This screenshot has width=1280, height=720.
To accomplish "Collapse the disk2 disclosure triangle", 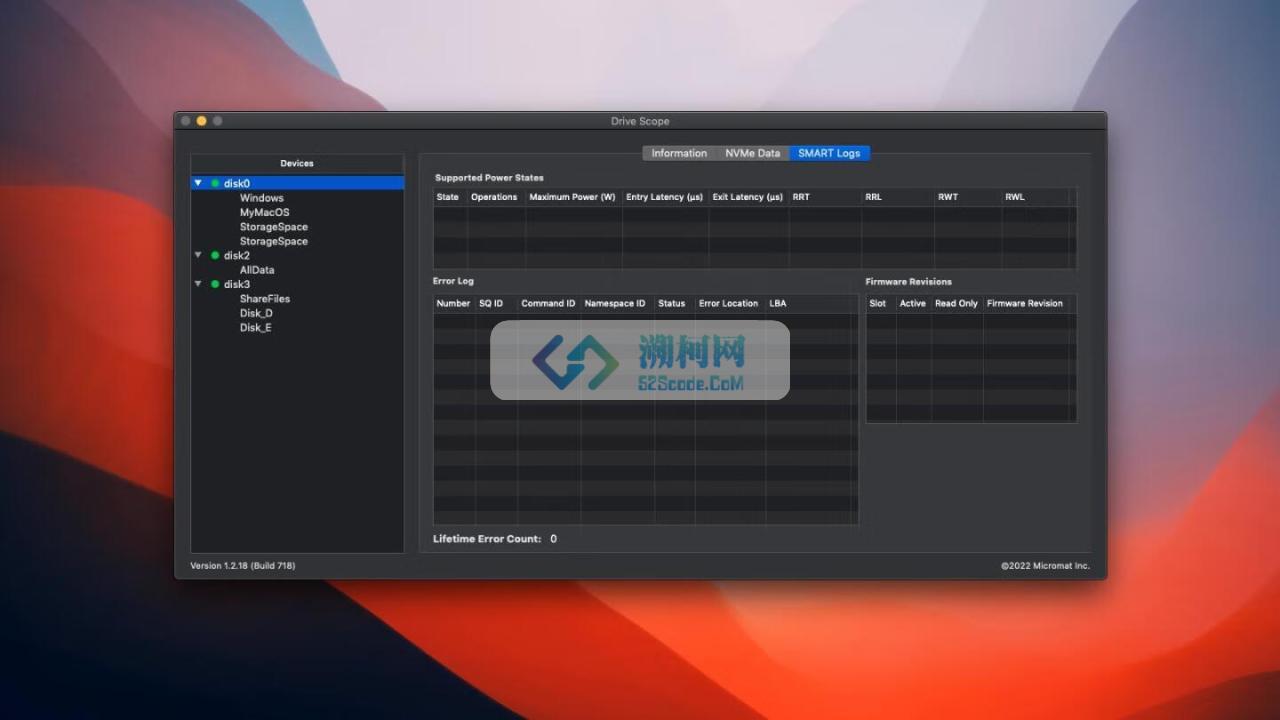I will click(x=198, y=255).
